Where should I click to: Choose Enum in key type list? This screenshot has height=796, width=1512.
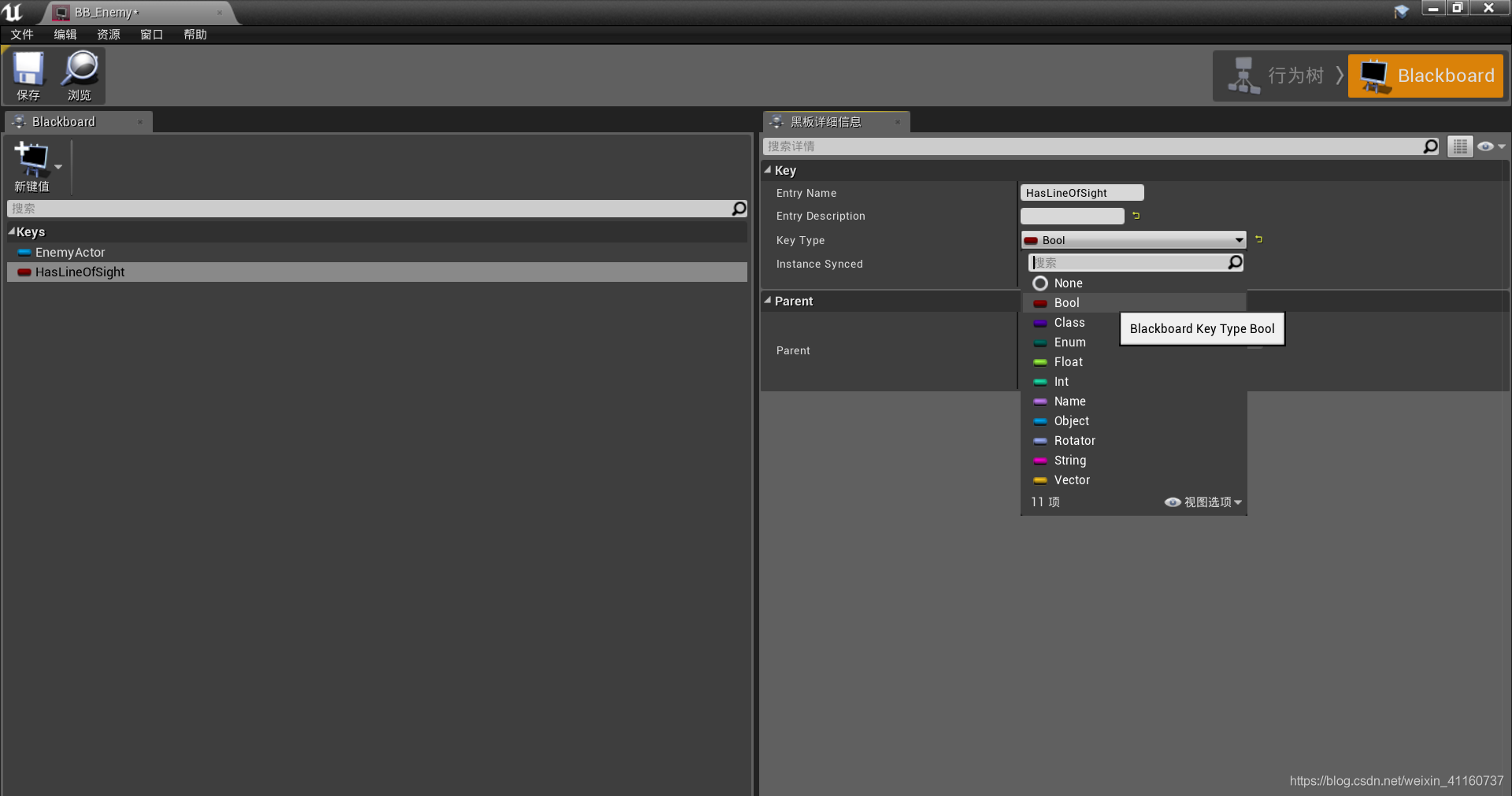(1069, 342)
